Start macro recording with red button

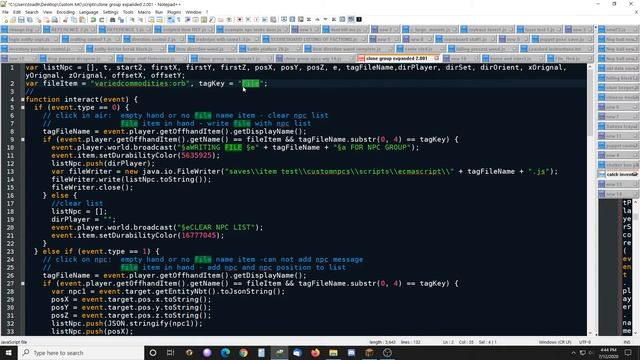tap(240, 20)
